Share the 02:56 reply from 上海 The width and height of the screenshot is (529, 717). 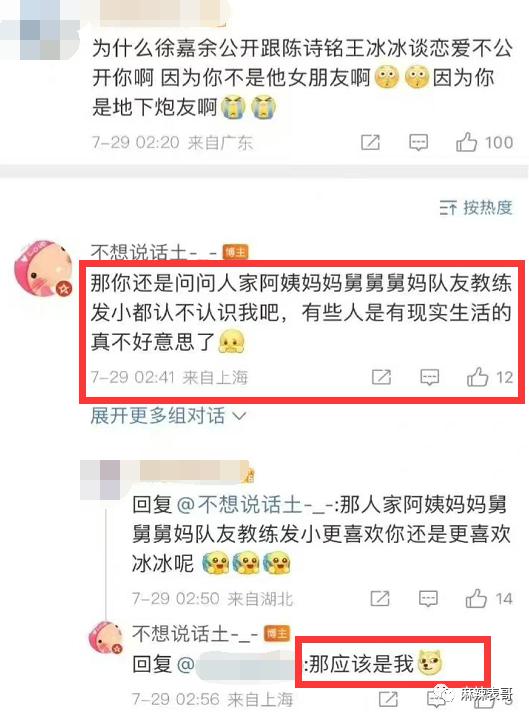(x=388, y=699)
